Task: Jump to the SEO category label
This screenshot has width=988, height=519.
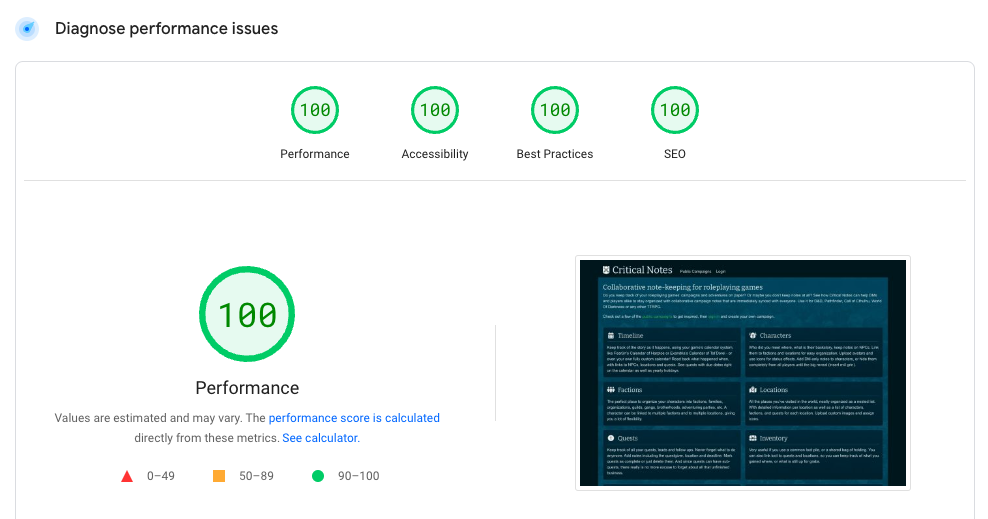Action: tap(675, 154)
